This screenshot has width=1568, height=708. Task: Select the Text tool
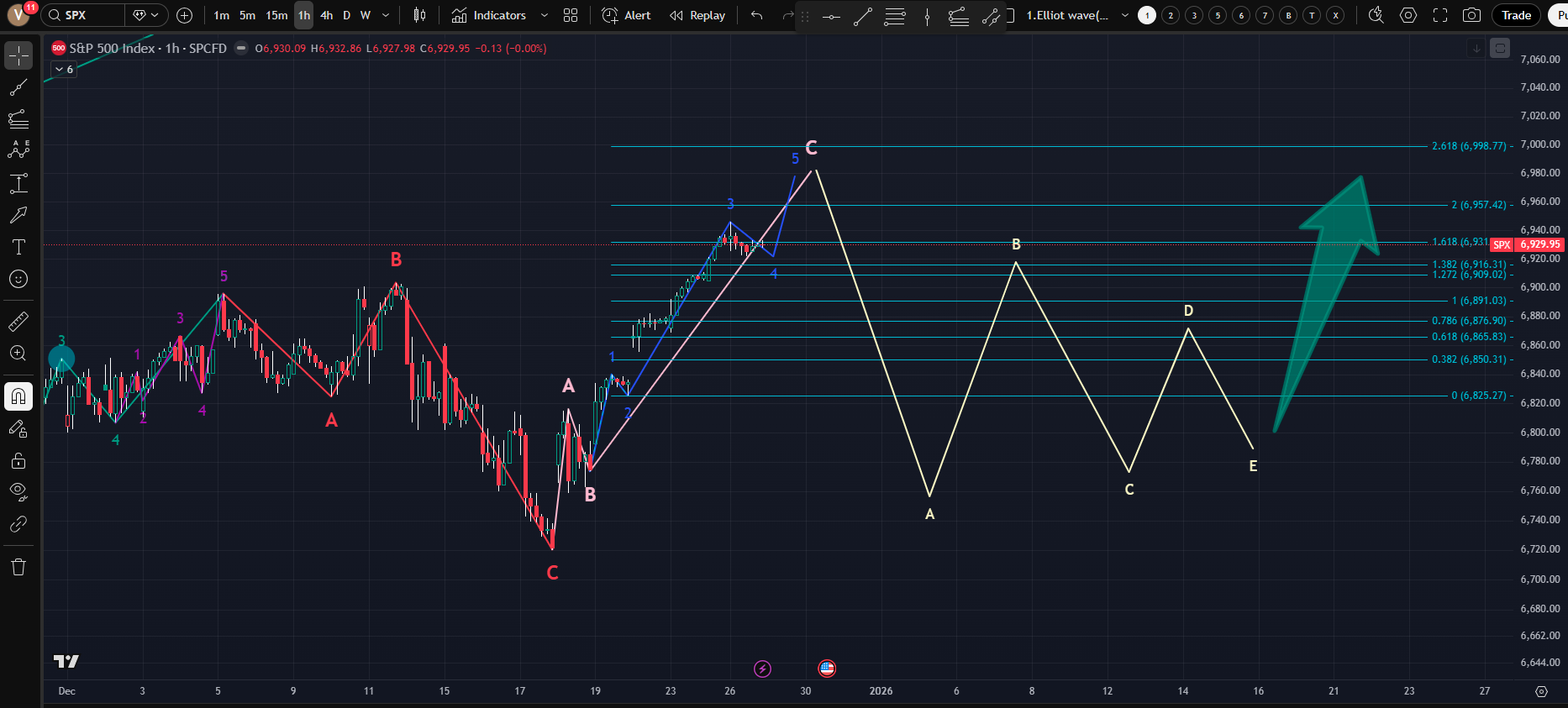click(x=18, y=247)
